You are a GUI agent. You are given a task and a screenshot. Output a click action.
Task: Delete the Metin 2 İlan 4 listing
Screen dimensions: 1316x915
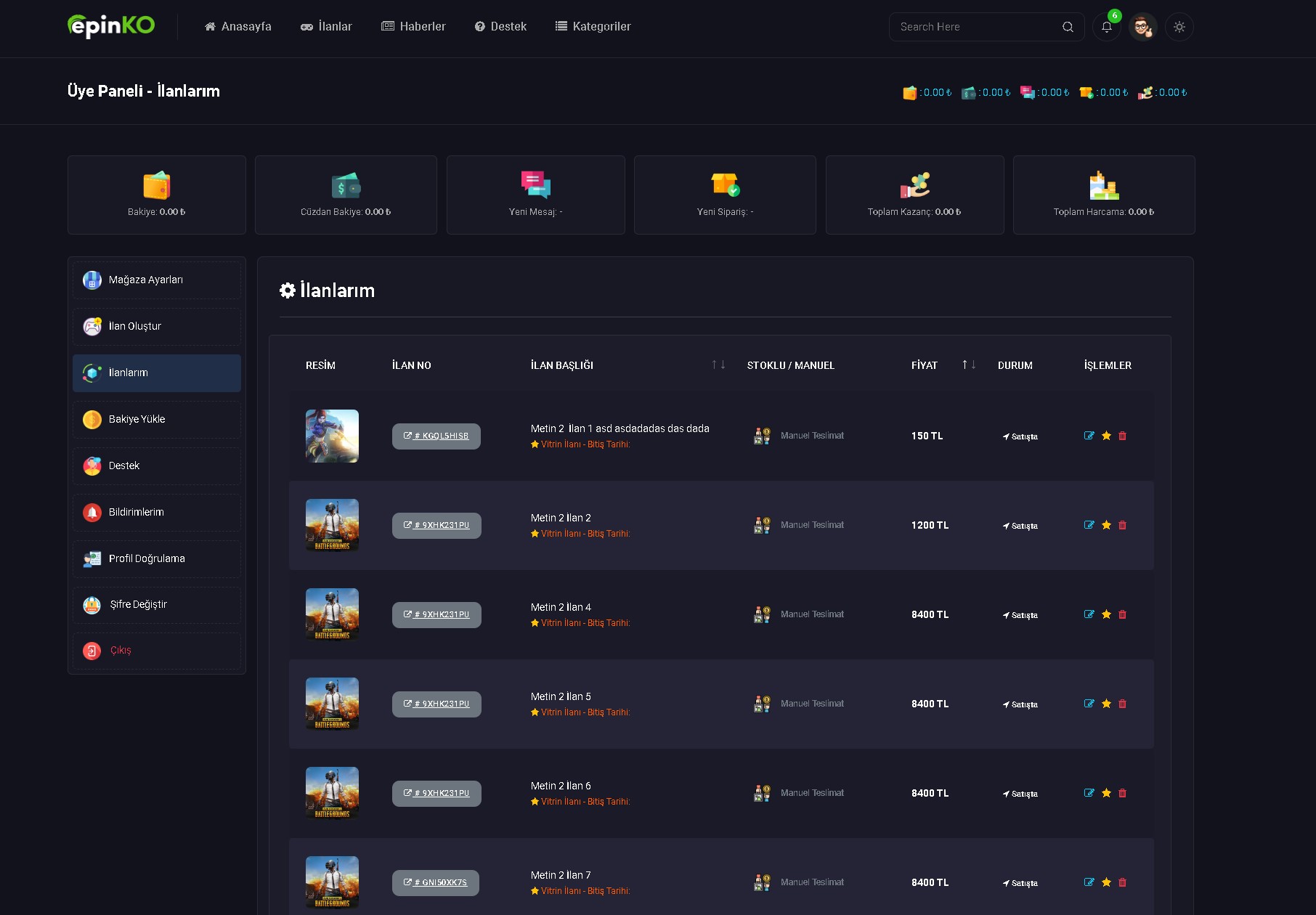click(x=1122, y=614)
